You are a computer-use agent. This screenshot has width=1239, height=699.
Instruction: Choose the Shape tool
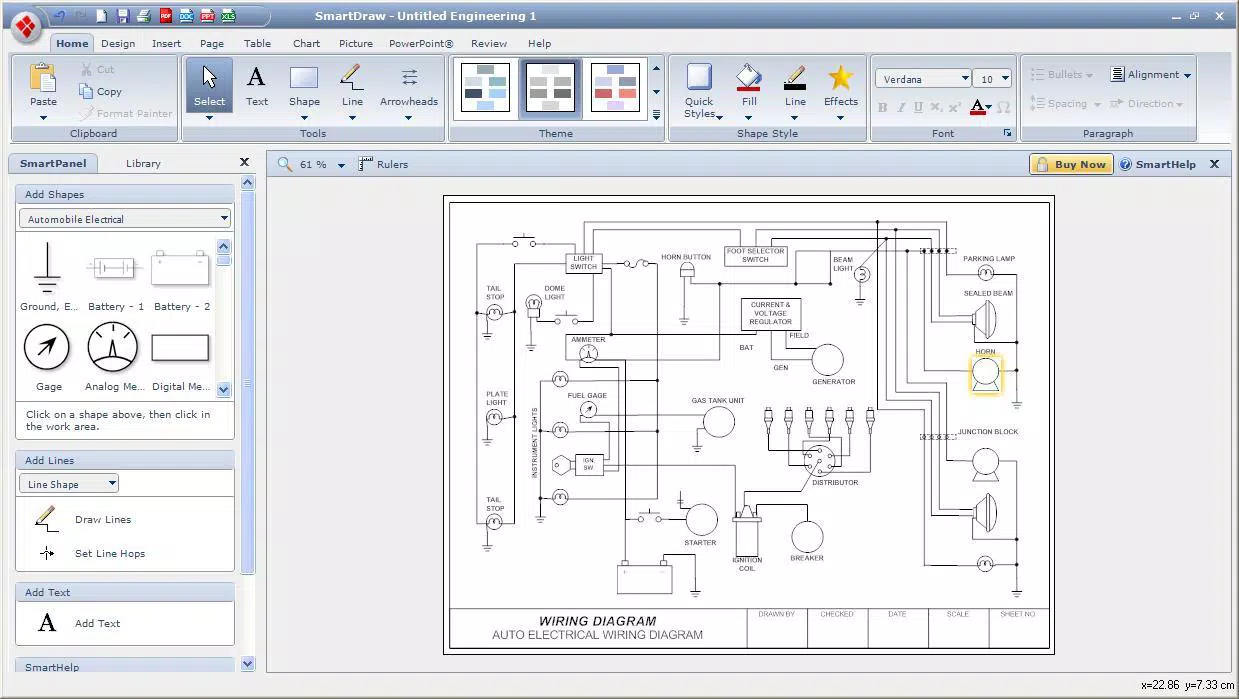pos(304,84)
